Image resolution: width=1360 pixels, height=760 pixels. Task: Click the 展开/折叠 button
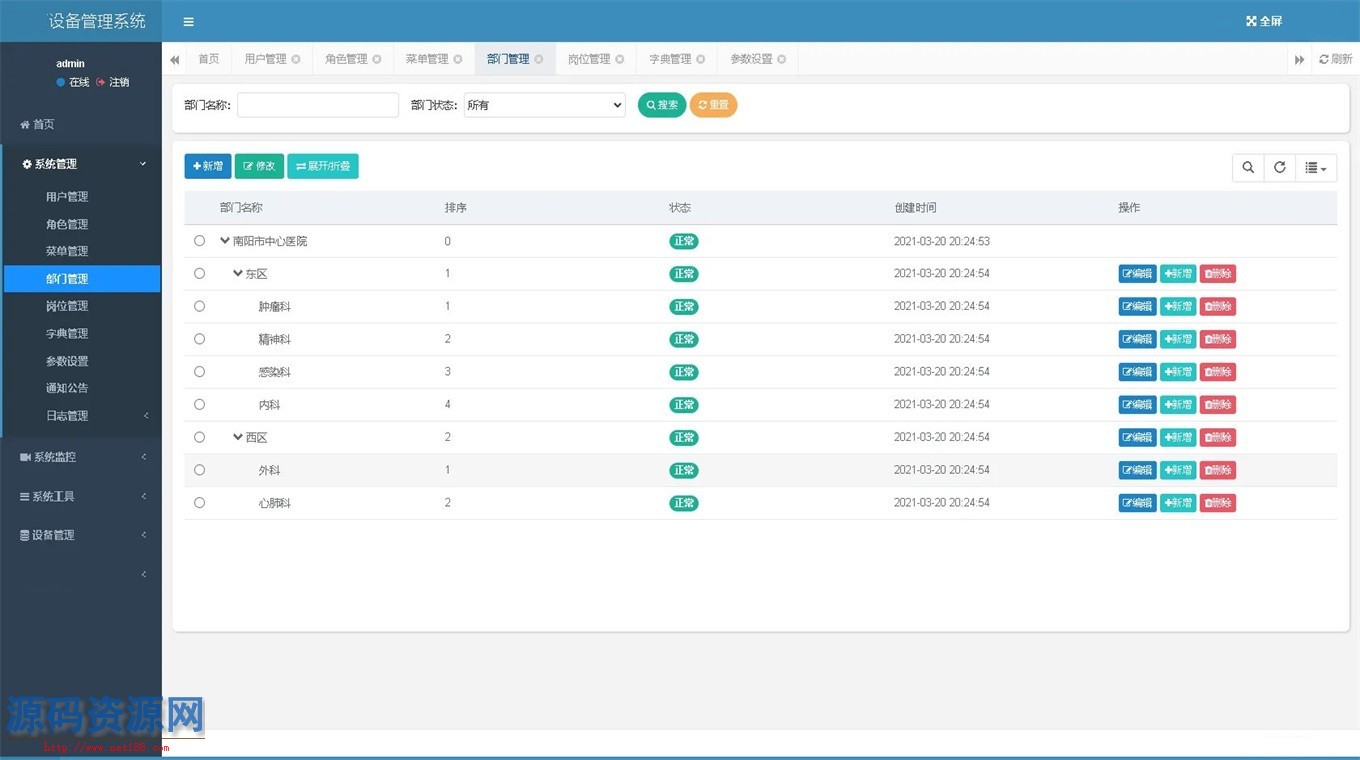tap(323, 166)
